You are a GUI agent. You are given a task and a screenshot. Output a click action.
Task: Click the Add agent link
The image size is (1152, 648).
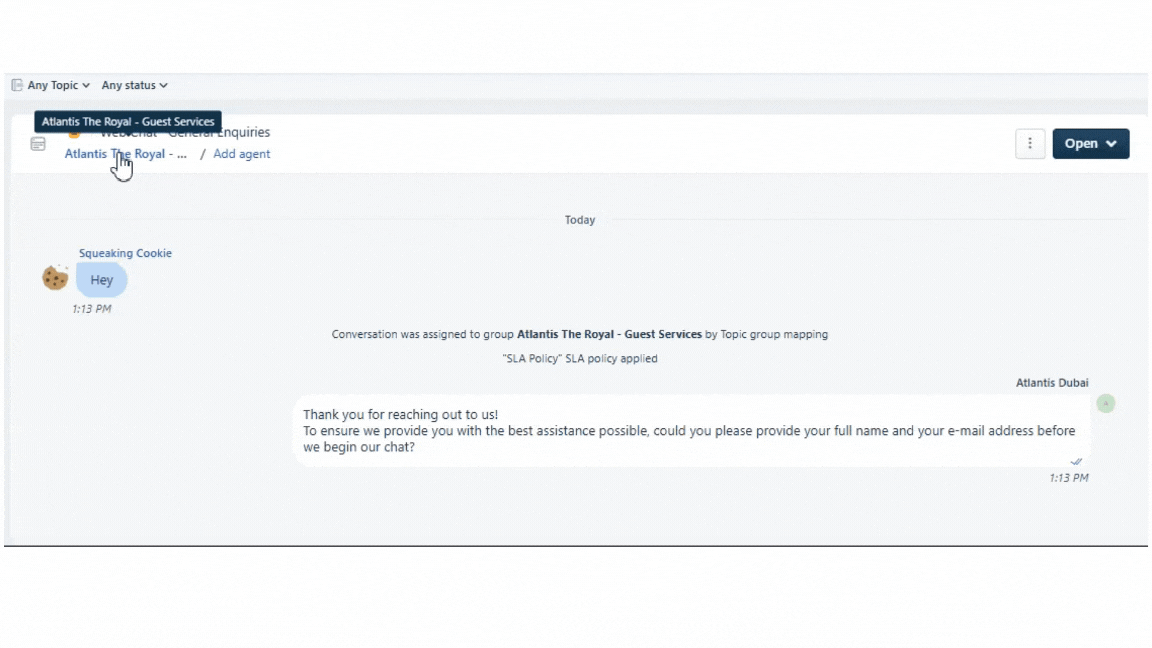point(242,154)
